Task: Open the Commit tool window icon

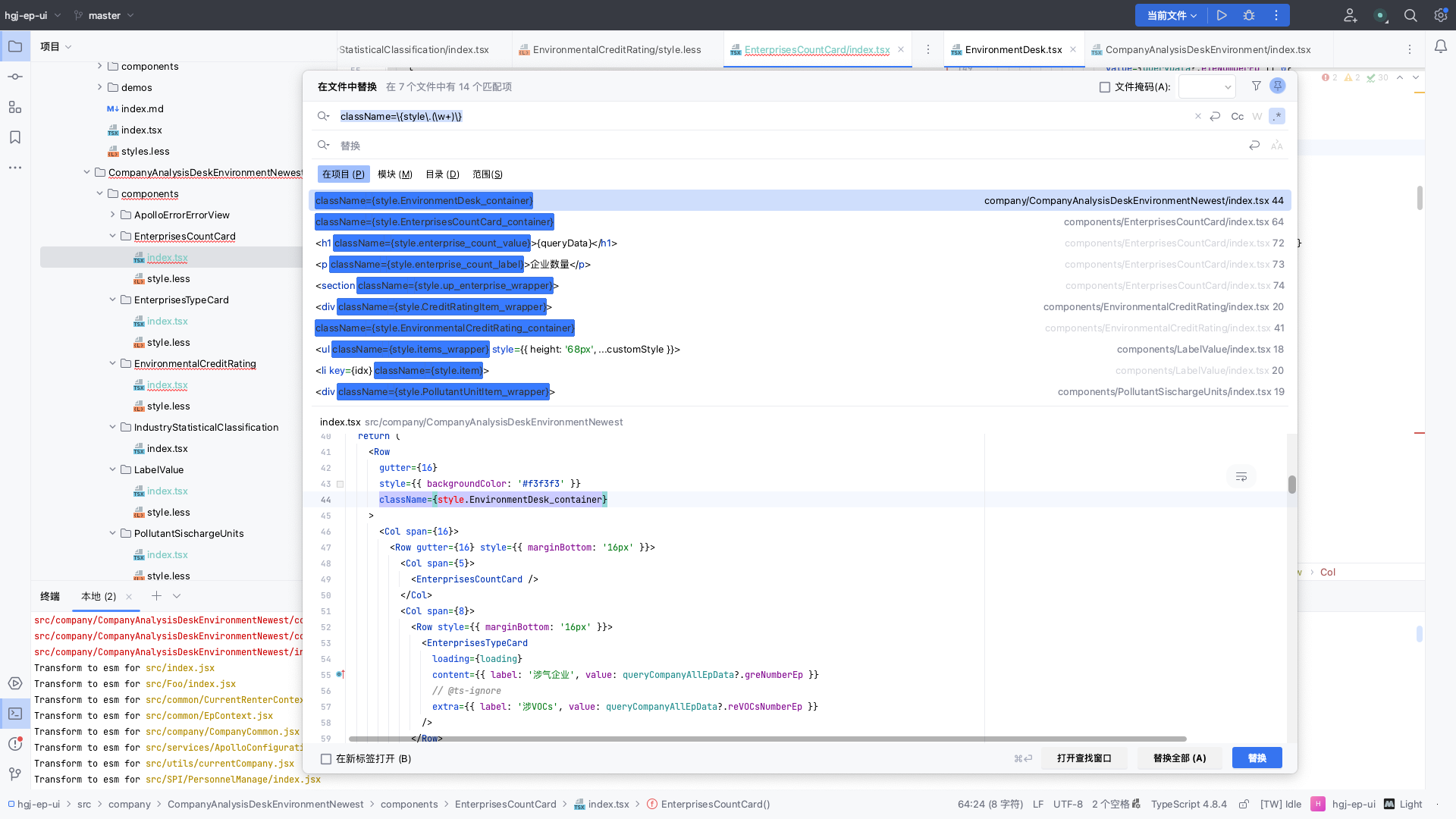Action: click(15, 77)
